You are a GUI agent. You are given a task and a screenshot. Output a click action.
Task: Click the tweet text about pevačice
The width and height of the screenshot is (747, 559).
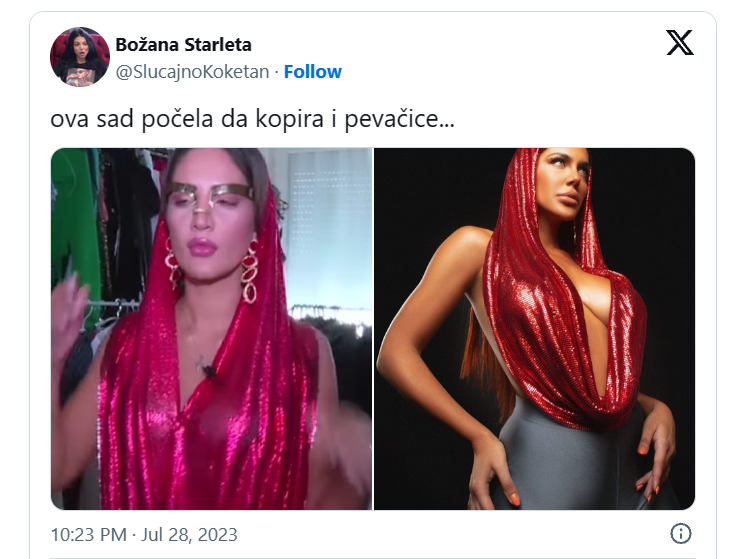(x=252, y=119)
